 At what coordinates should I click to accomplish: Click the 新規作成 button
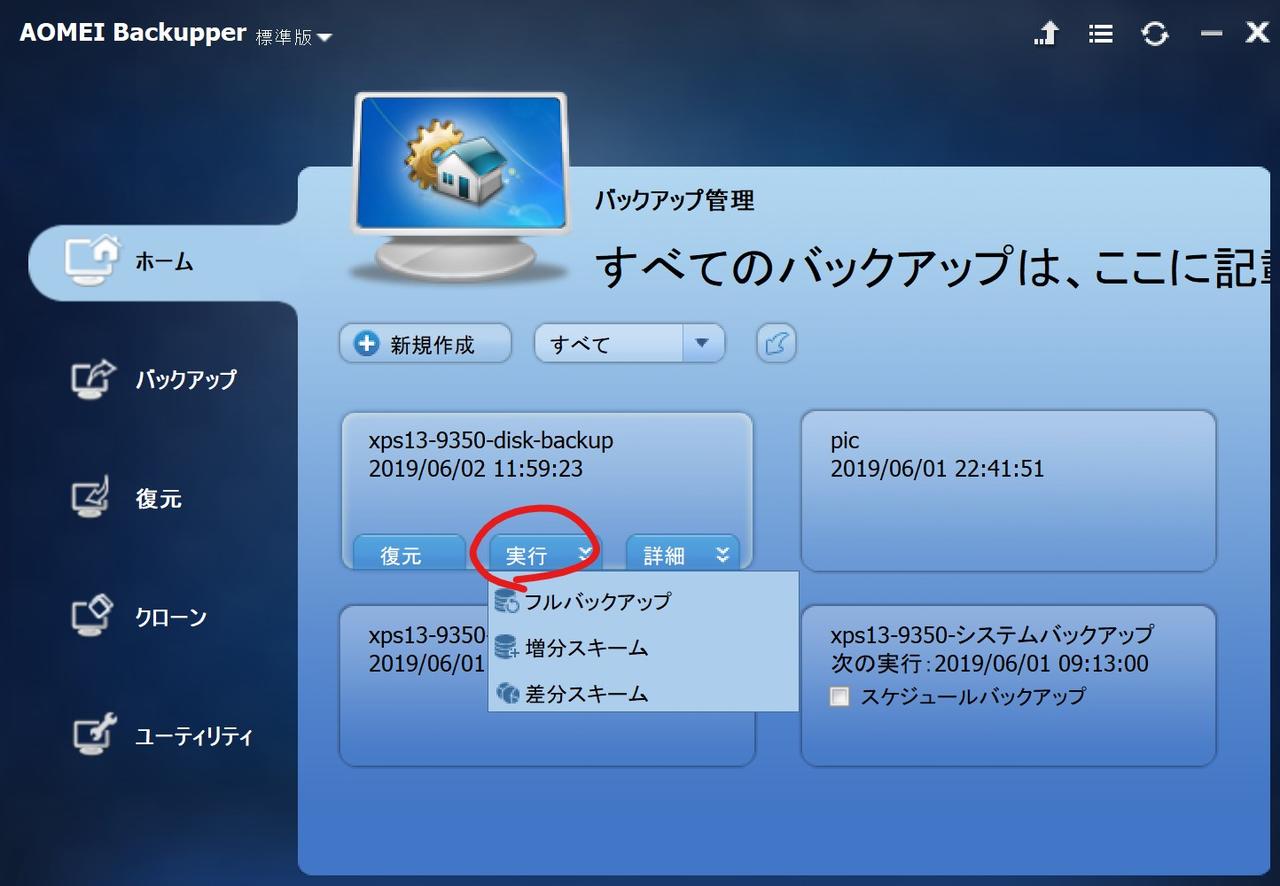click(426, 344)
